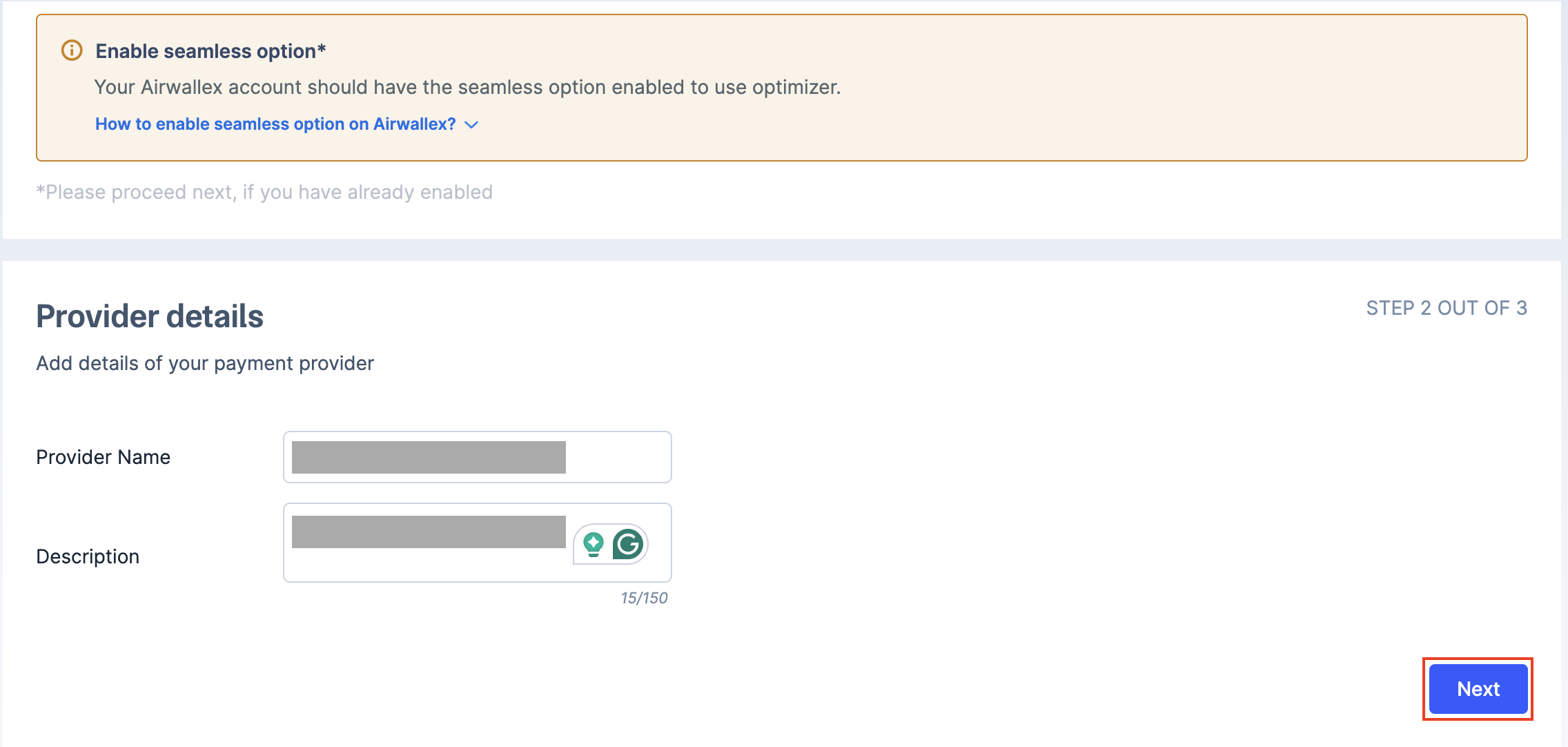Open 'How to enable seamless option on Airwallex?'
Viewport: 1568px width, 747px height.
click(x=275, y=124)
